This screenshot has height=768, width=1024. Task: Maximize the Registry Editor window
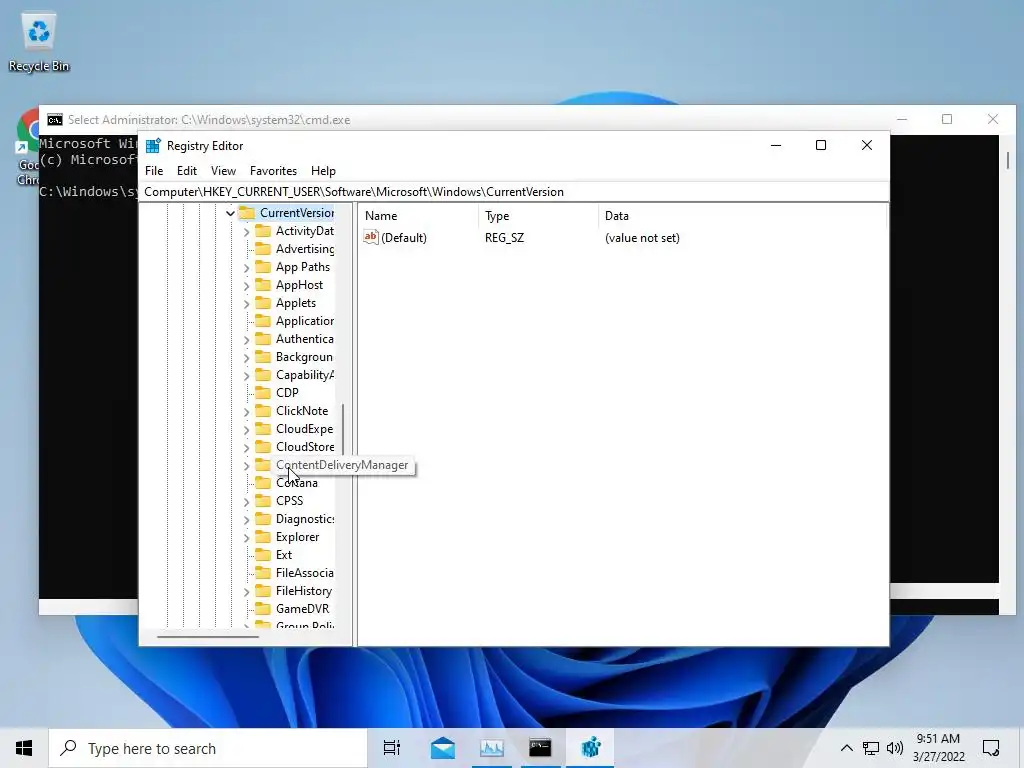821,145
